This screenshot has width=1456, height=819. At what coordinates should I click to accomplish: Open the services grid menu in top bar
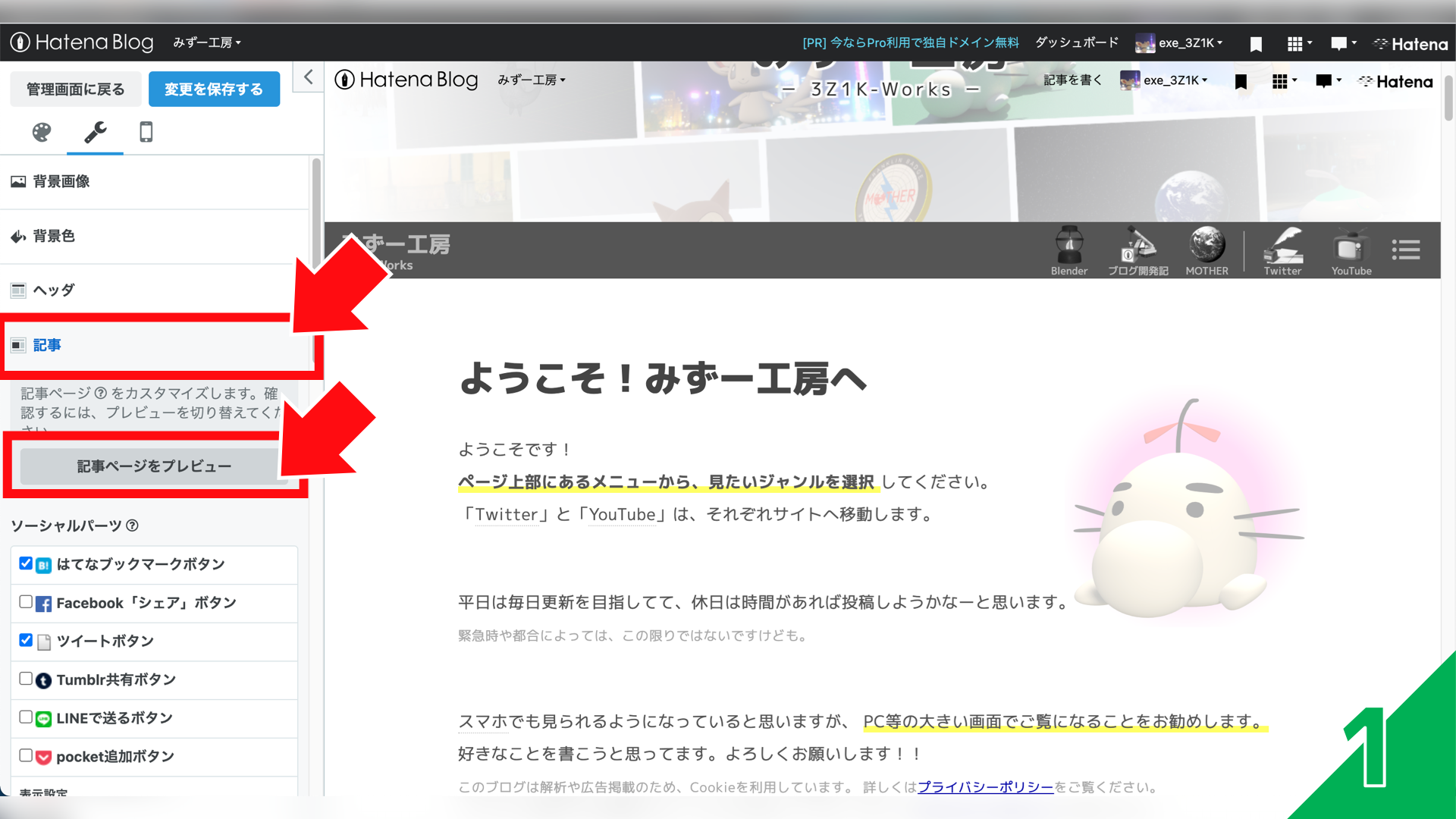coord(1299,44)
